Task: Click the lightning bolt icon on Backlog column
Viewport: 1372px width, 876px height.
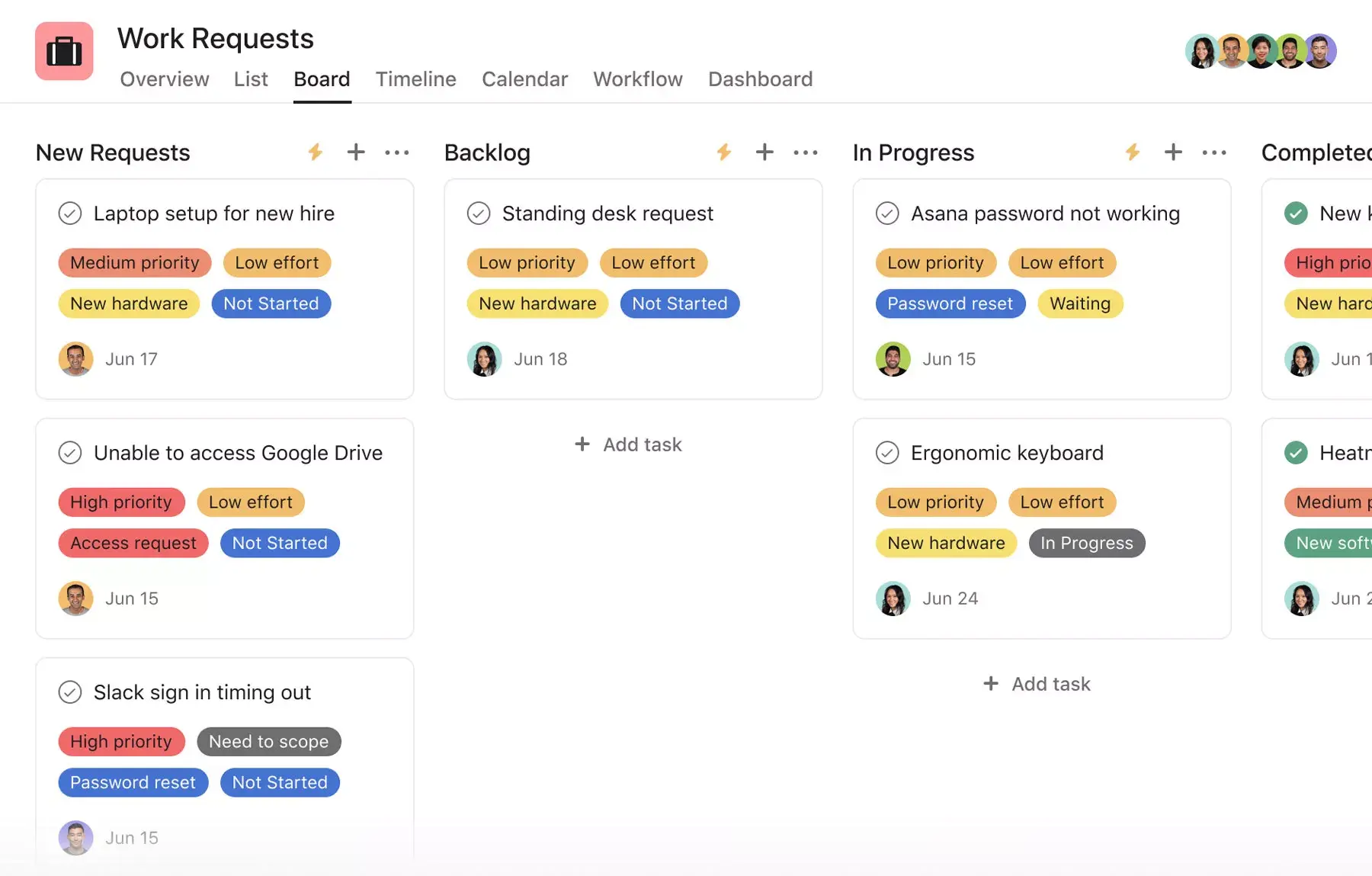Action: 723,152
